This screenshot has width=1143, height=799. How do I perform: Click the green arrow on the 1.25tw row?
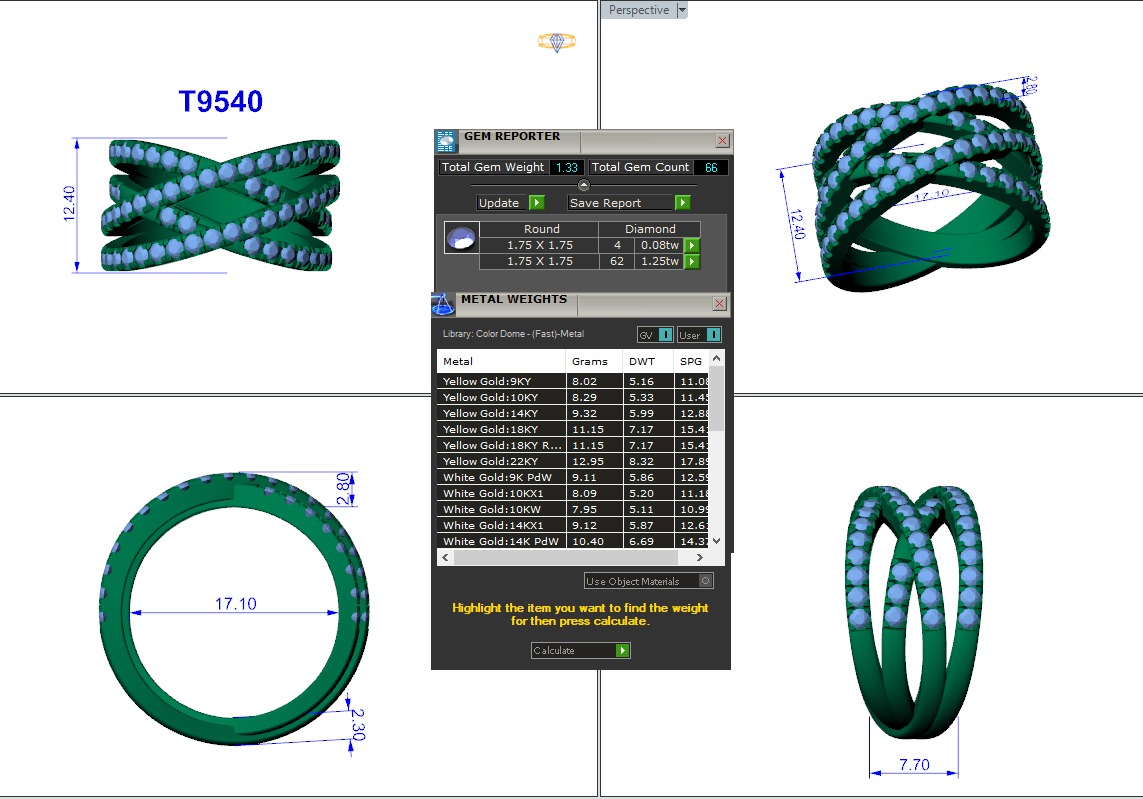(692, 262)
